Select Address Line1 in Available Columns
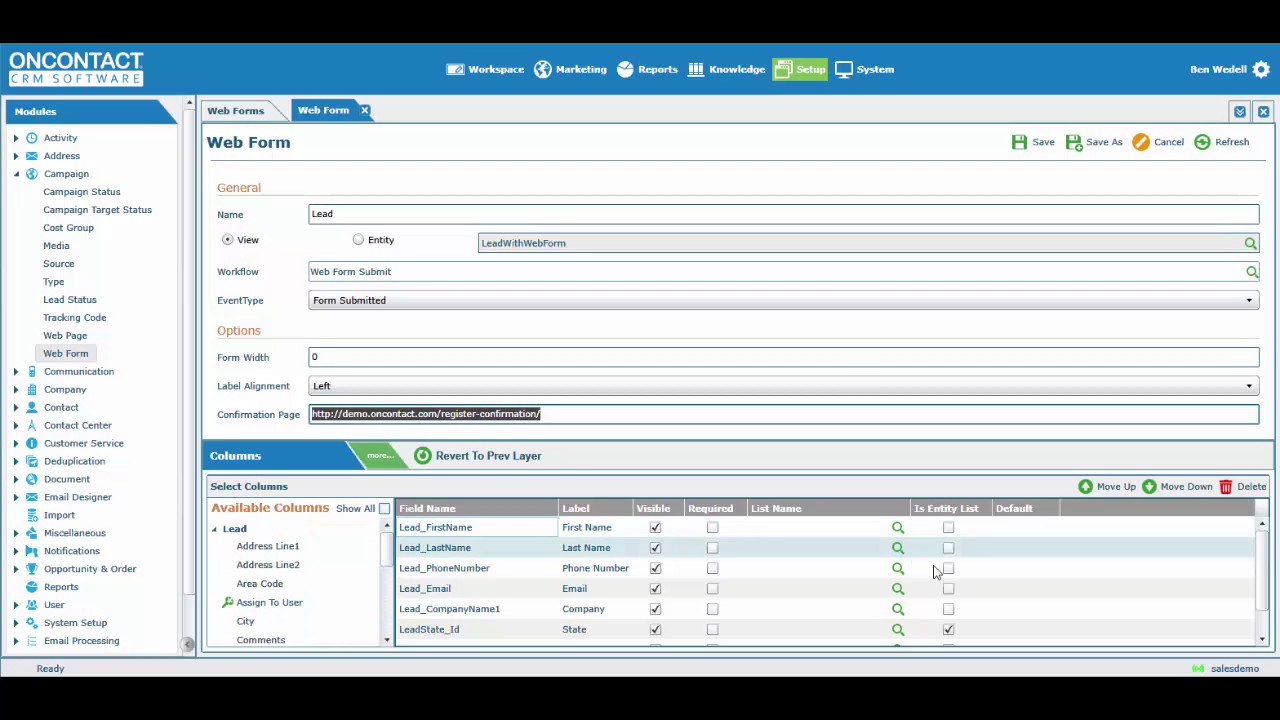 point(268,546)
